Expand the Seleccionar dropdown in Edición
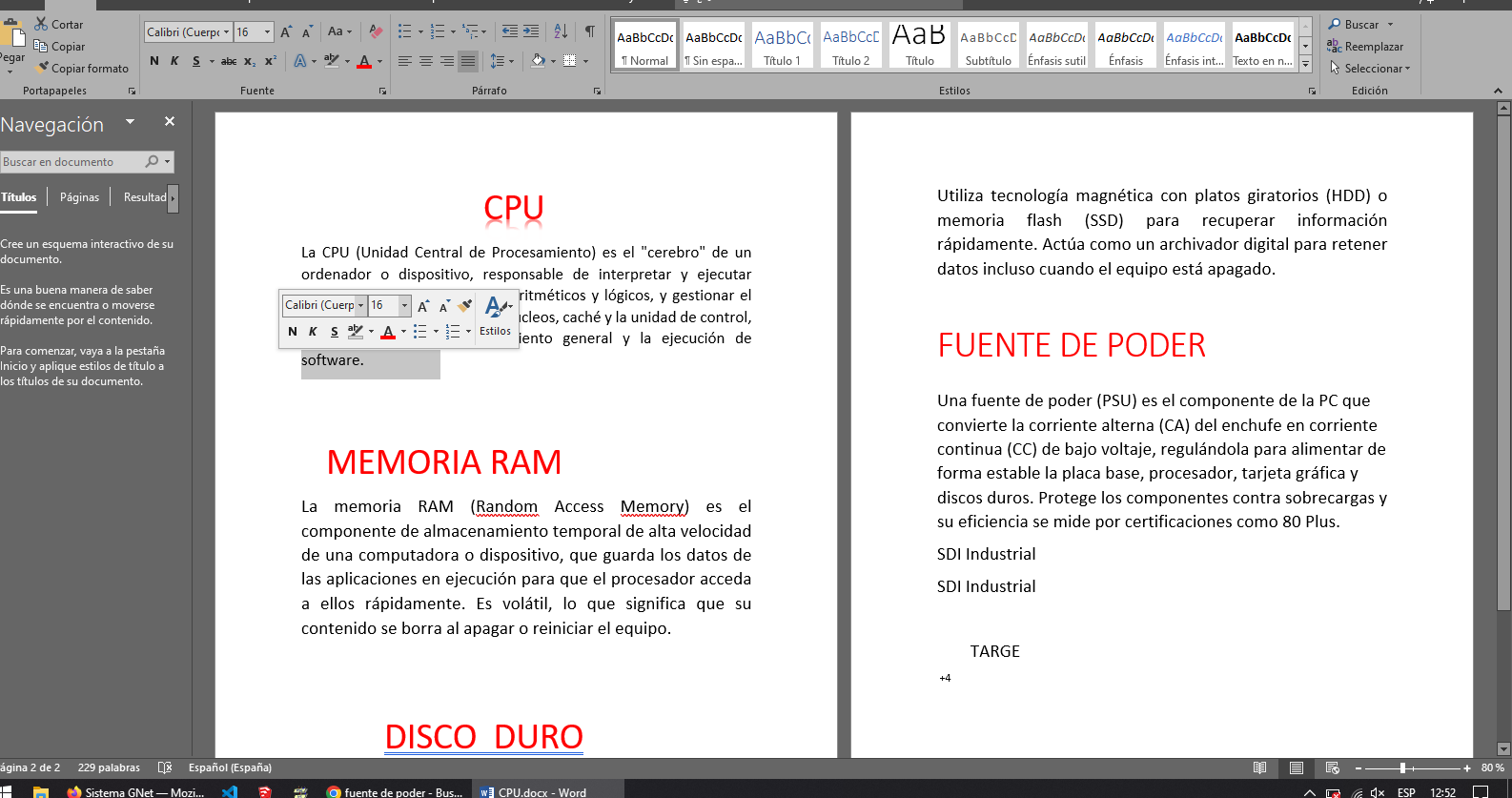 (x=1376, y=69)
